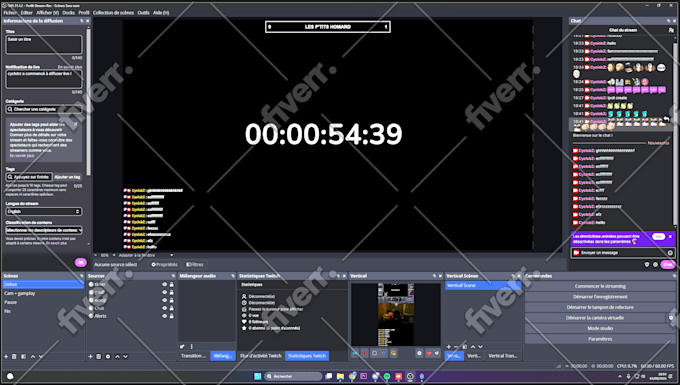Float the Chat dock with the undock icon

668,21
